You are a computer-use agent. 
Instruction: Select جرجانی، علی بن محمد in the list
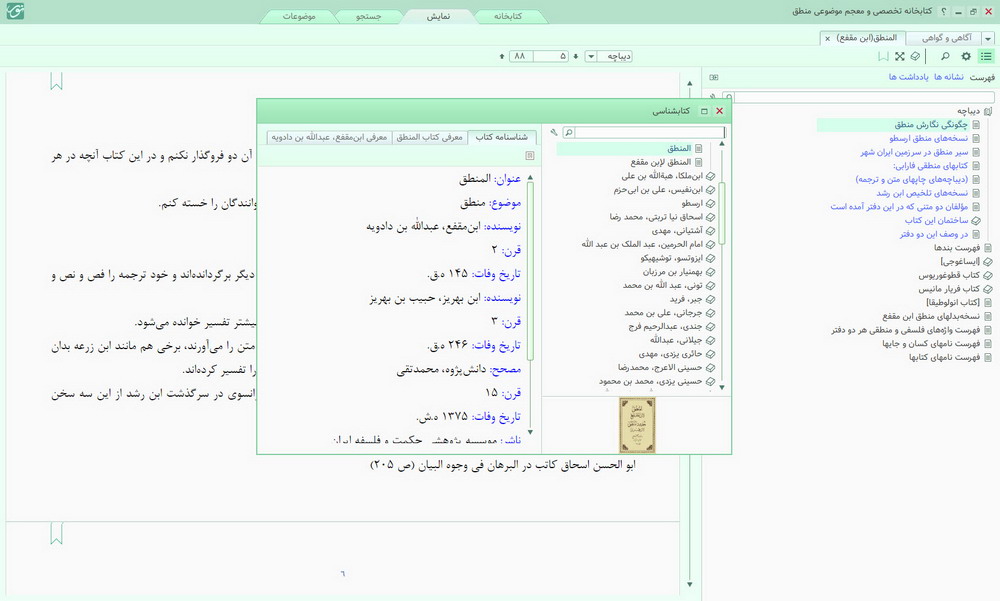point(663,313)
